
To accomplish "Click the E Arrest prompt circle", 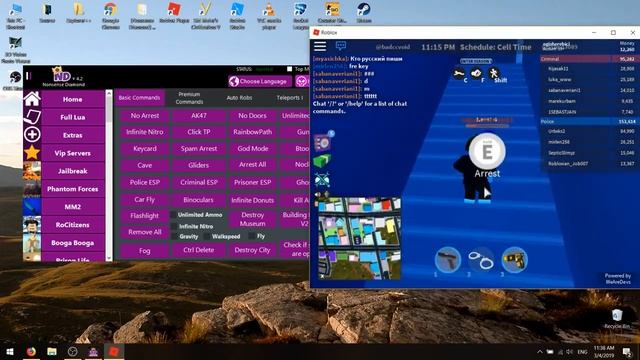I will 487,151.
